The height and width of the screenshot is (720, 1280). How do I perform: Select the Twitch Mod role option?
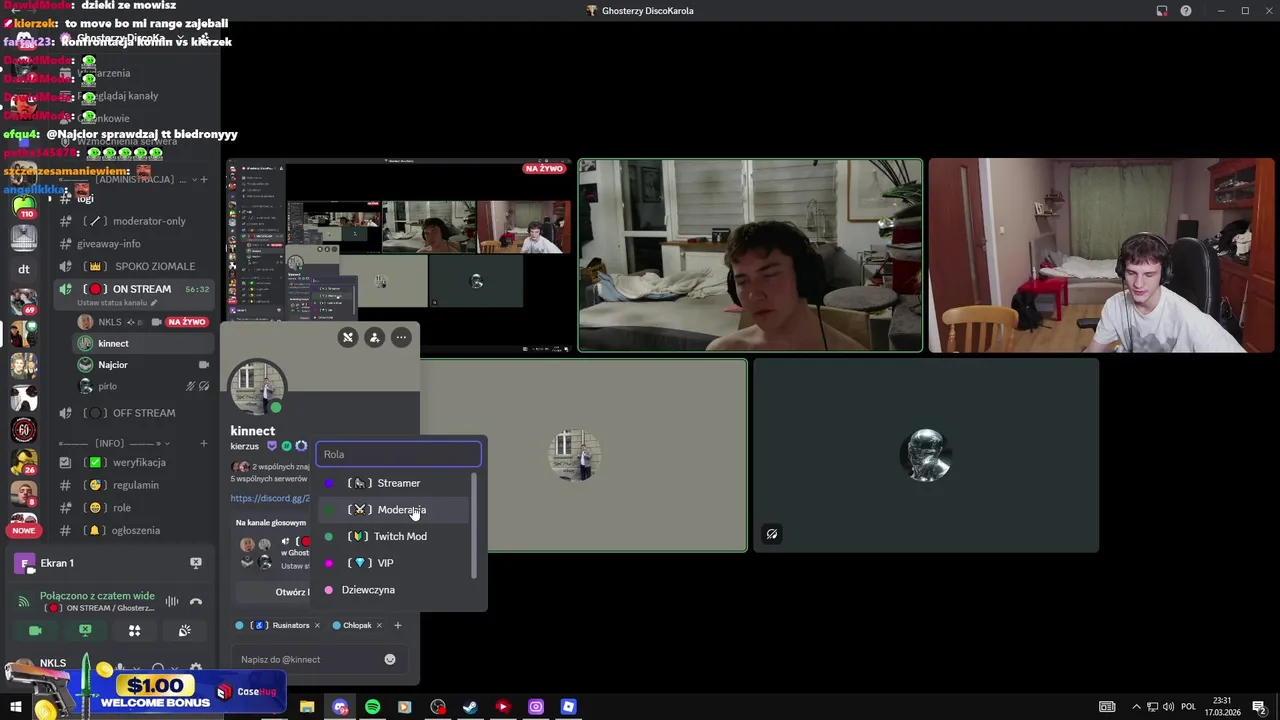tap(395, 536)
